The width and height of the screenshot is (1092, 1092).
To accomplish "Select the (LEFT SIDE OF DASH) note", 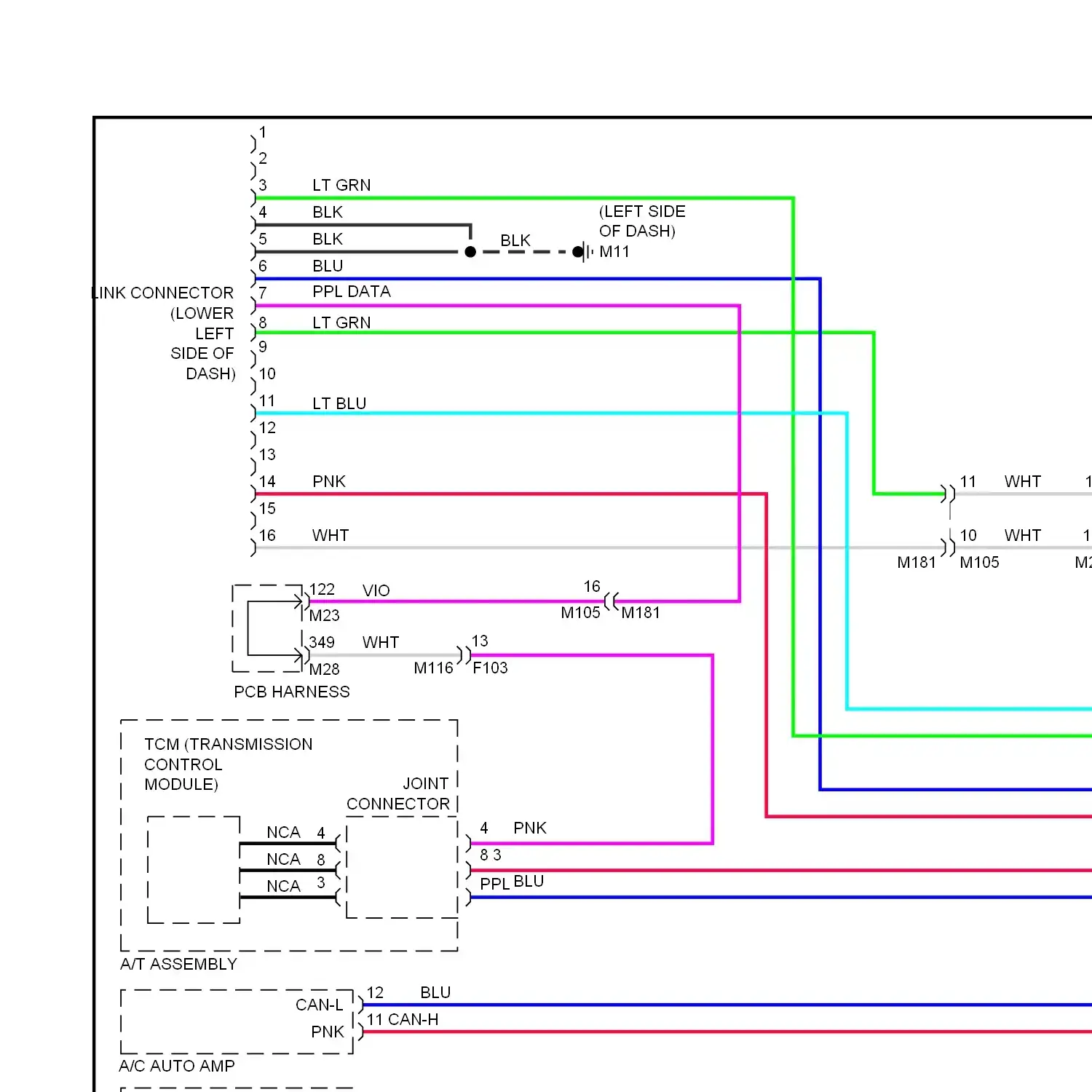I will pos(642,221).
